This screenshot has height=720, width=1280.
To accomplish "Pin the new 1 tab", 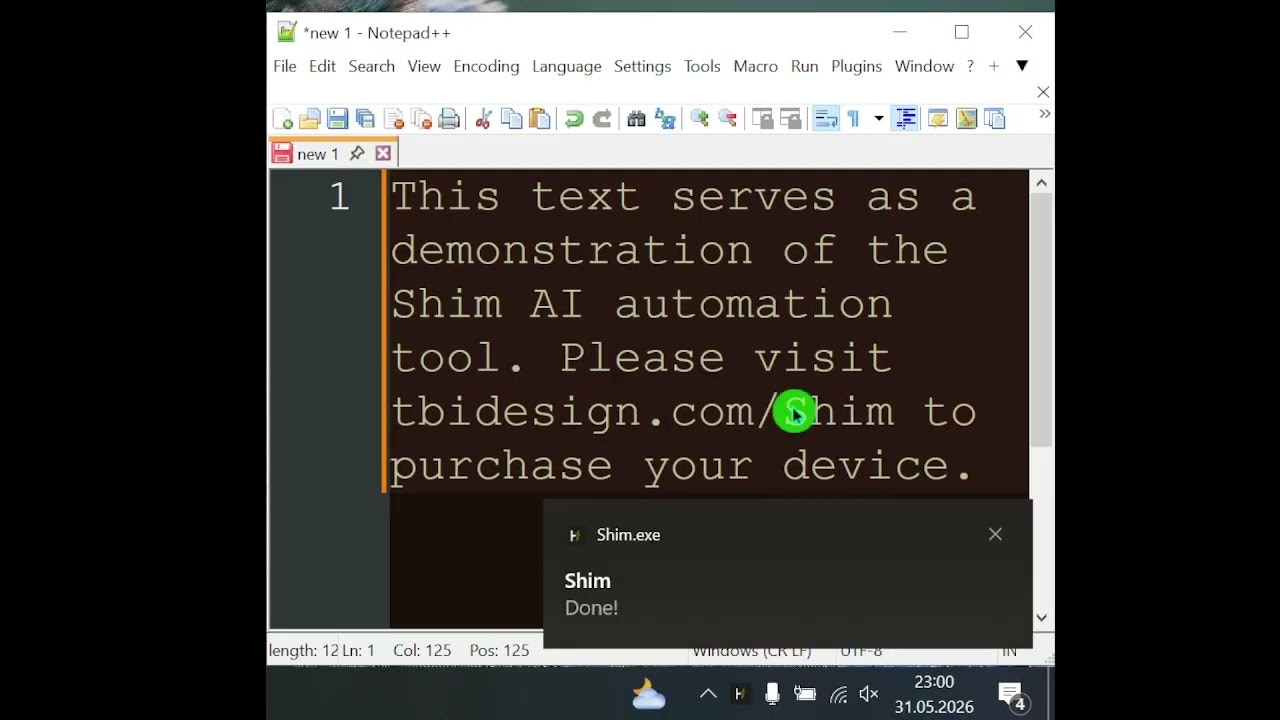I will tap(357, 153).
